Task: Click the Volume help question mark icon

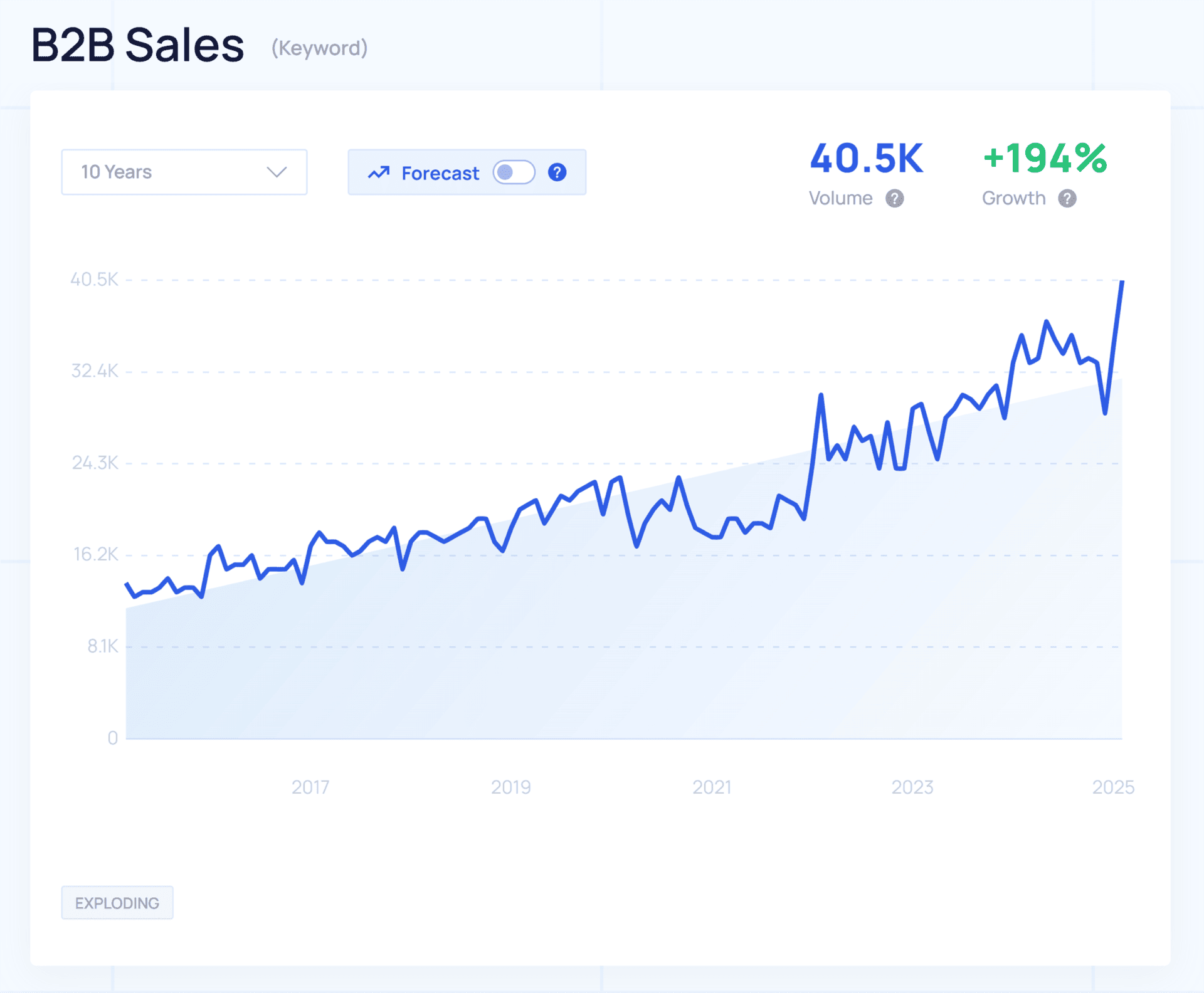Action: pos(894,199)
